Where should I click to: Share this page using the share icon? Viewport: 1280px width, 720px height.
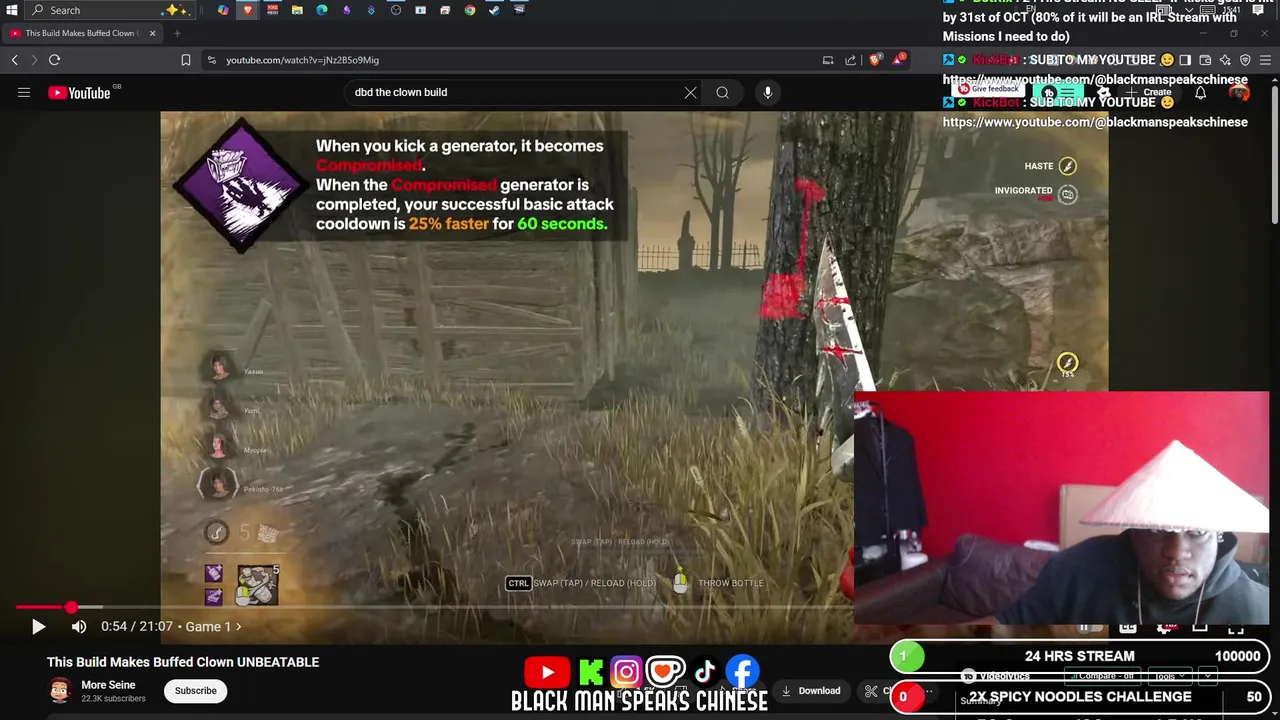coord(850,60)
